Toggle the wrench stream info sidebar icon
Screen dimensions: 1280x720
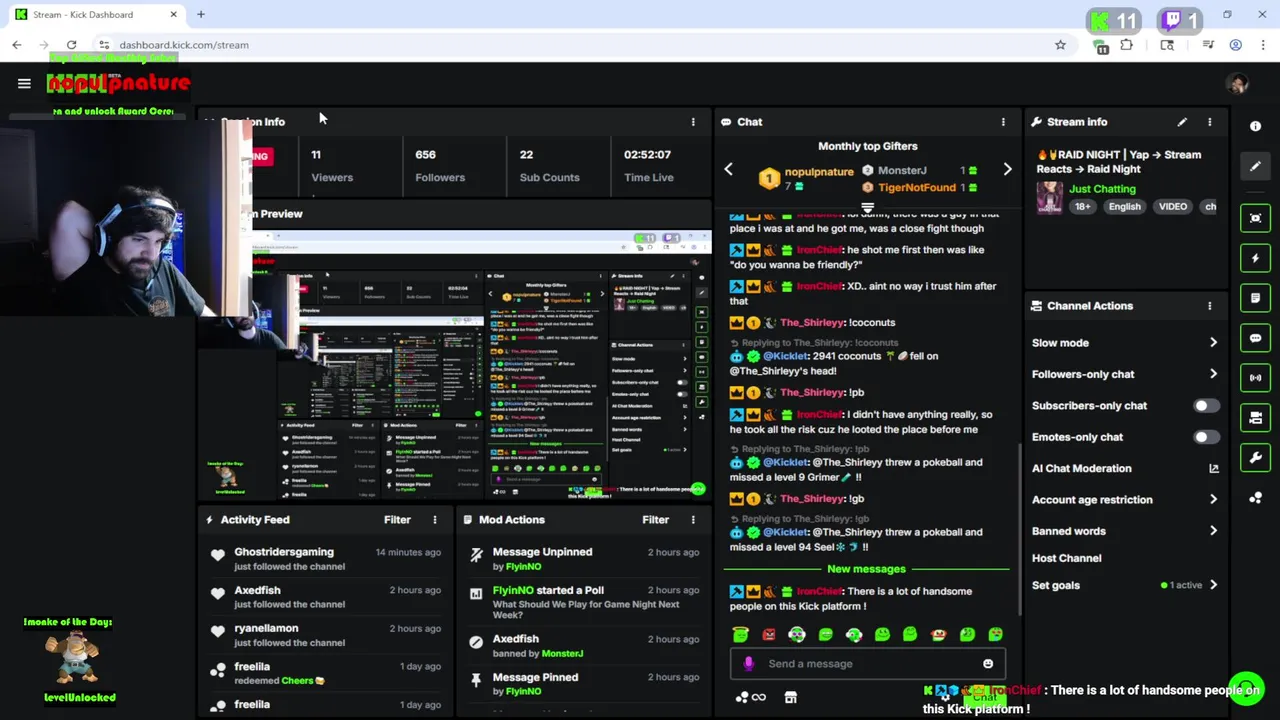[x=1255, y=458]
